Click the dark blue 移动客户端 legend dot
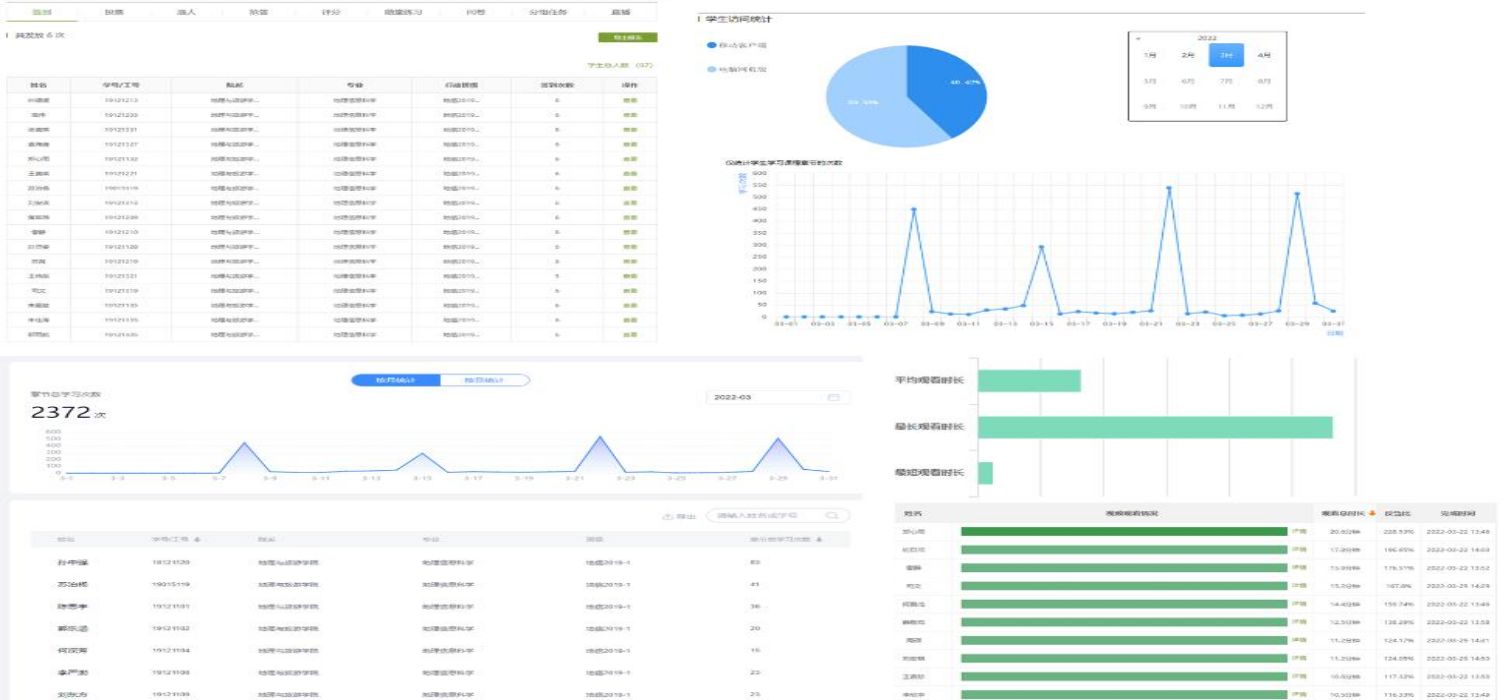 [x=711, y=46]
